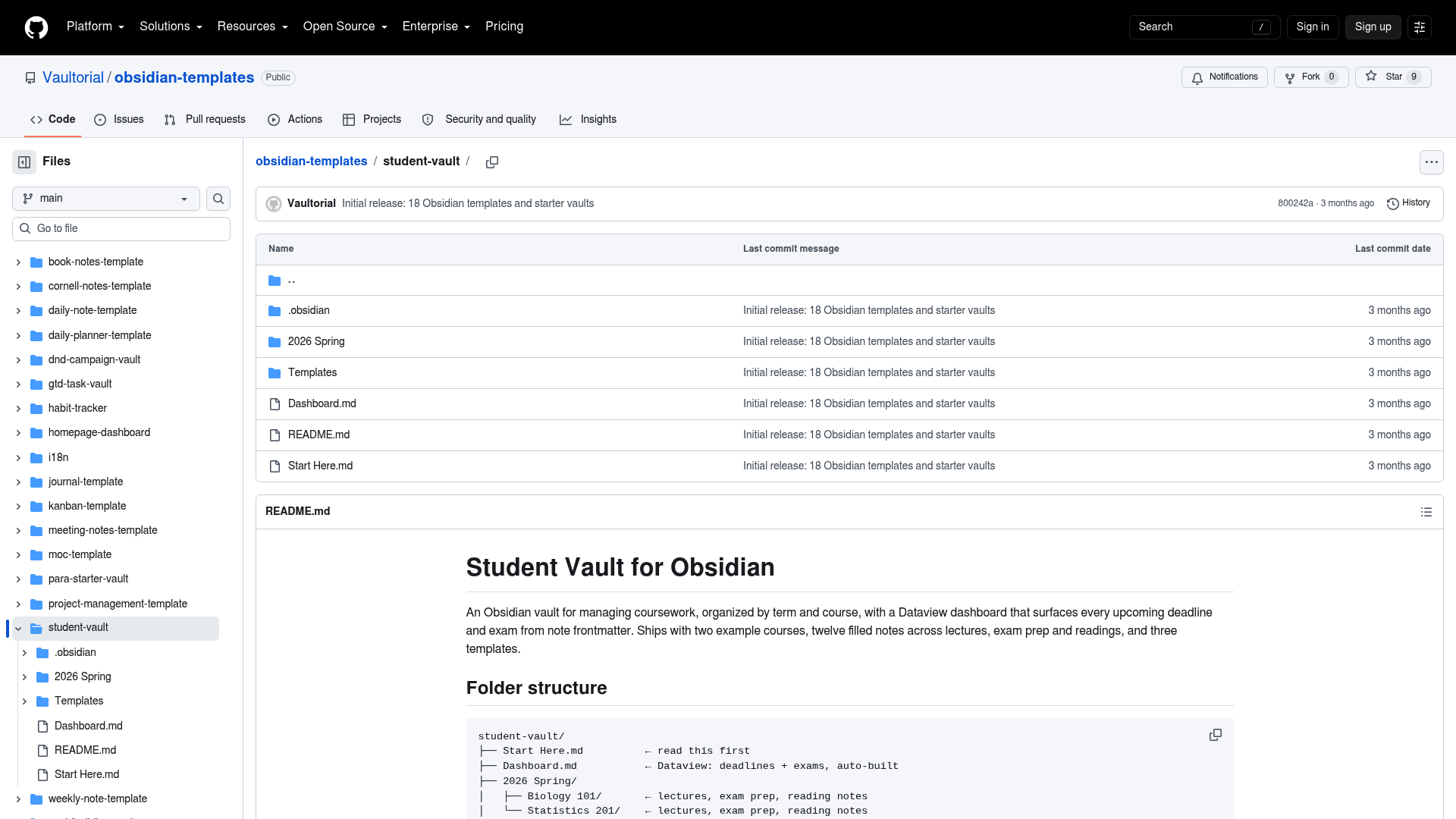The width and height of the screenshot is (1456, 819).
Task: Open the Platform menu
Action: coord(95,27)
